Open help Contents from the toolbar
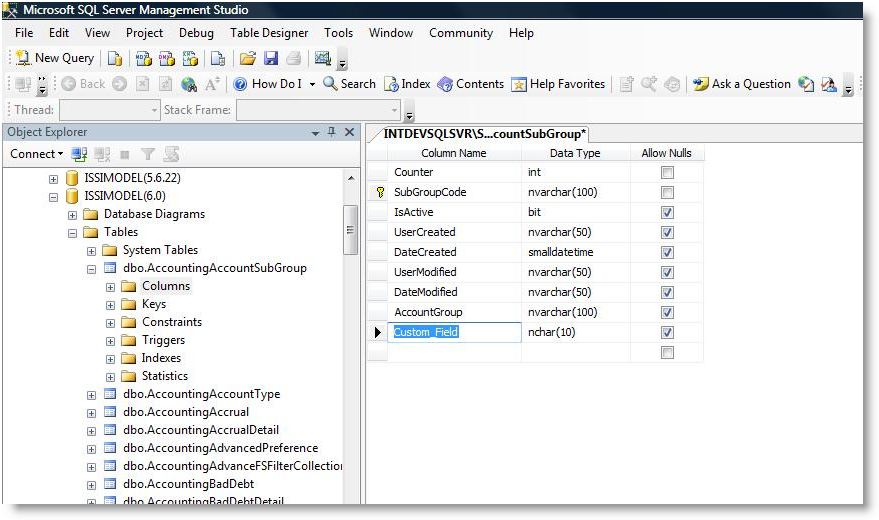 470,84
